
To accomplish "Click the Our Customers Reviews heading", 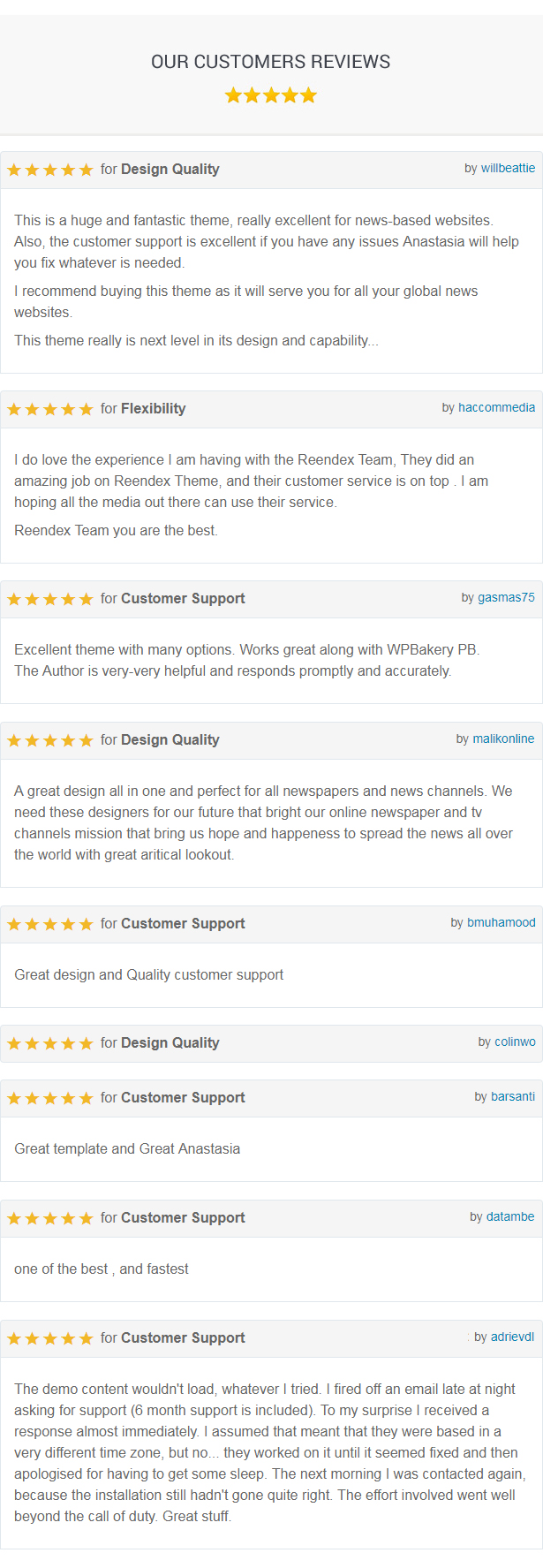I will (270, 62).
